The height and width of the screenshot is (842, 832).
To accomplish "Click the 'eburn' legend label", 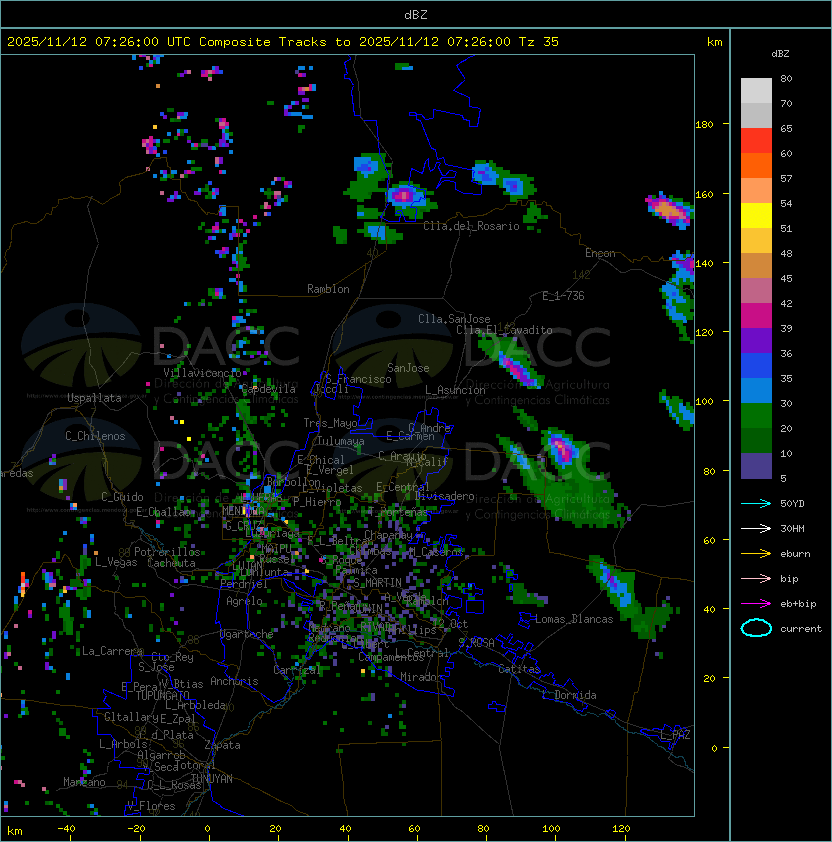I will [795, 554].
